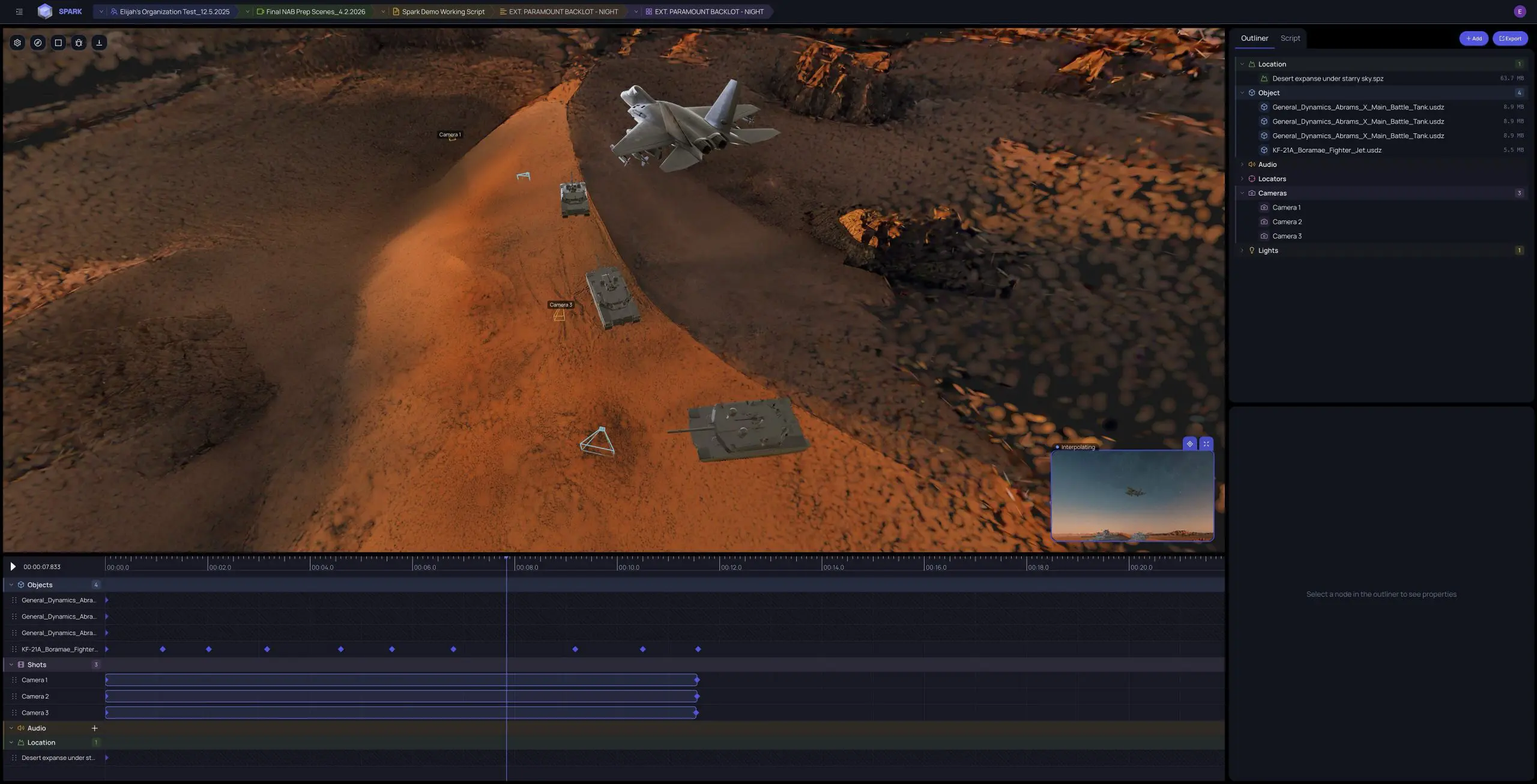Click the crosshair target icon above camera preview

tap(1189, 444)
